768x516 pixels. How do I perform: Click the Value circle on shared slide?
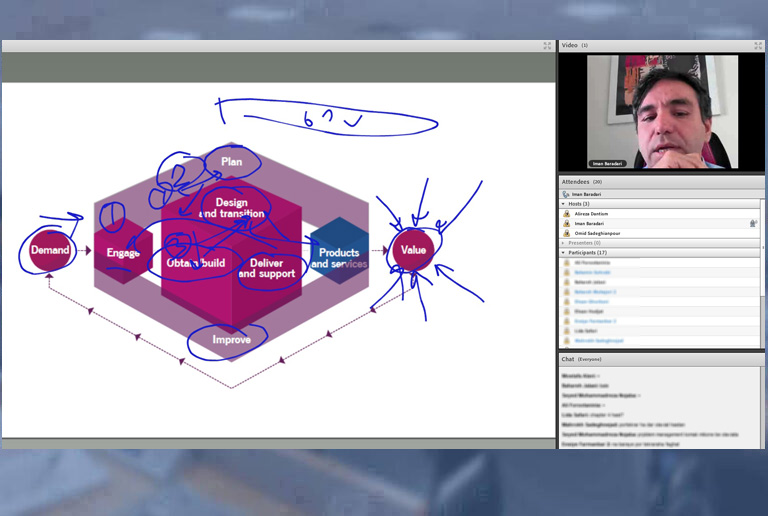click(412, 249)
